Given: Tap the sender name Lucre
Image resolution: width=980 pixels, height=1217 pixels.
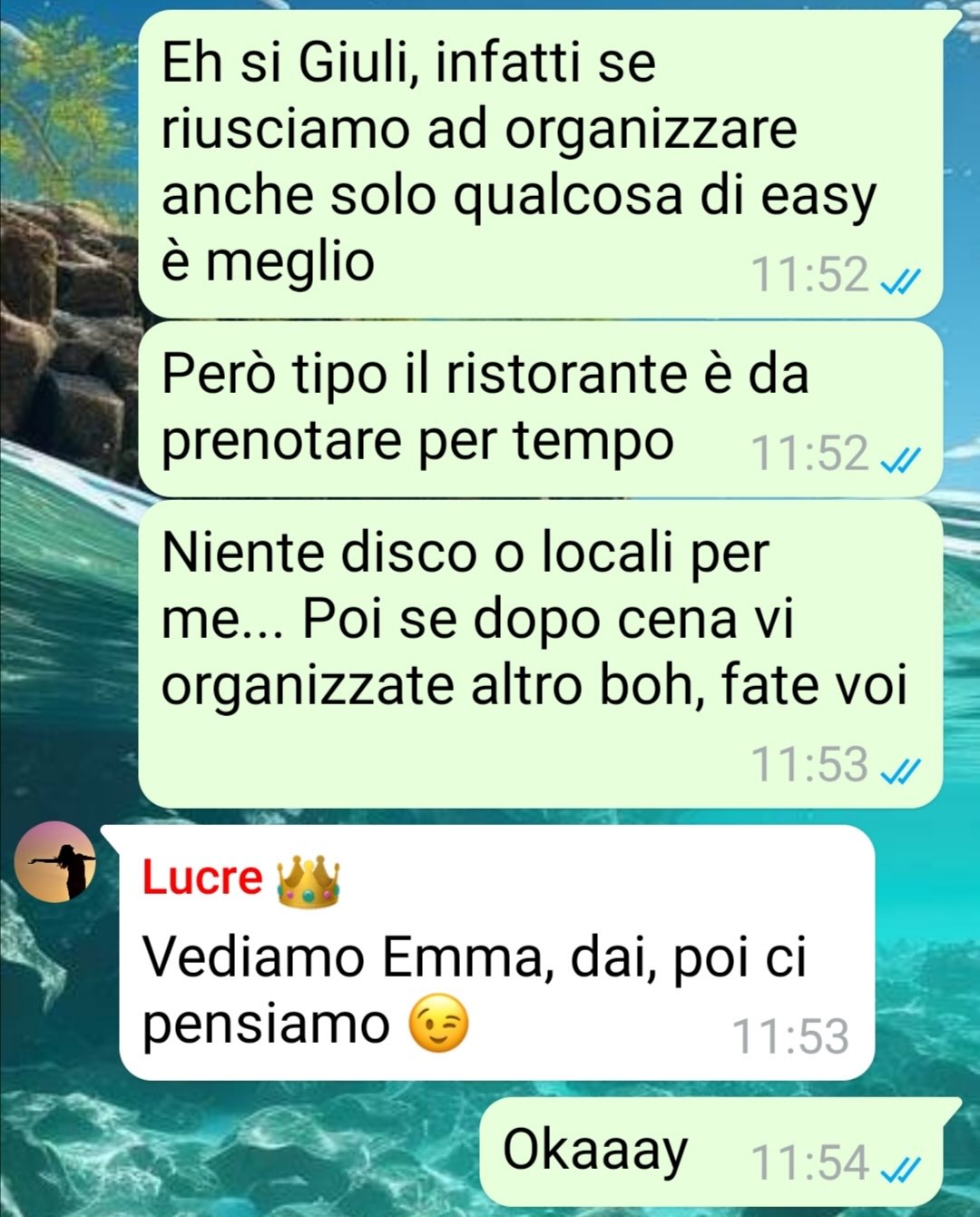Looking at the screenshot, I should (x=201, y=878).
